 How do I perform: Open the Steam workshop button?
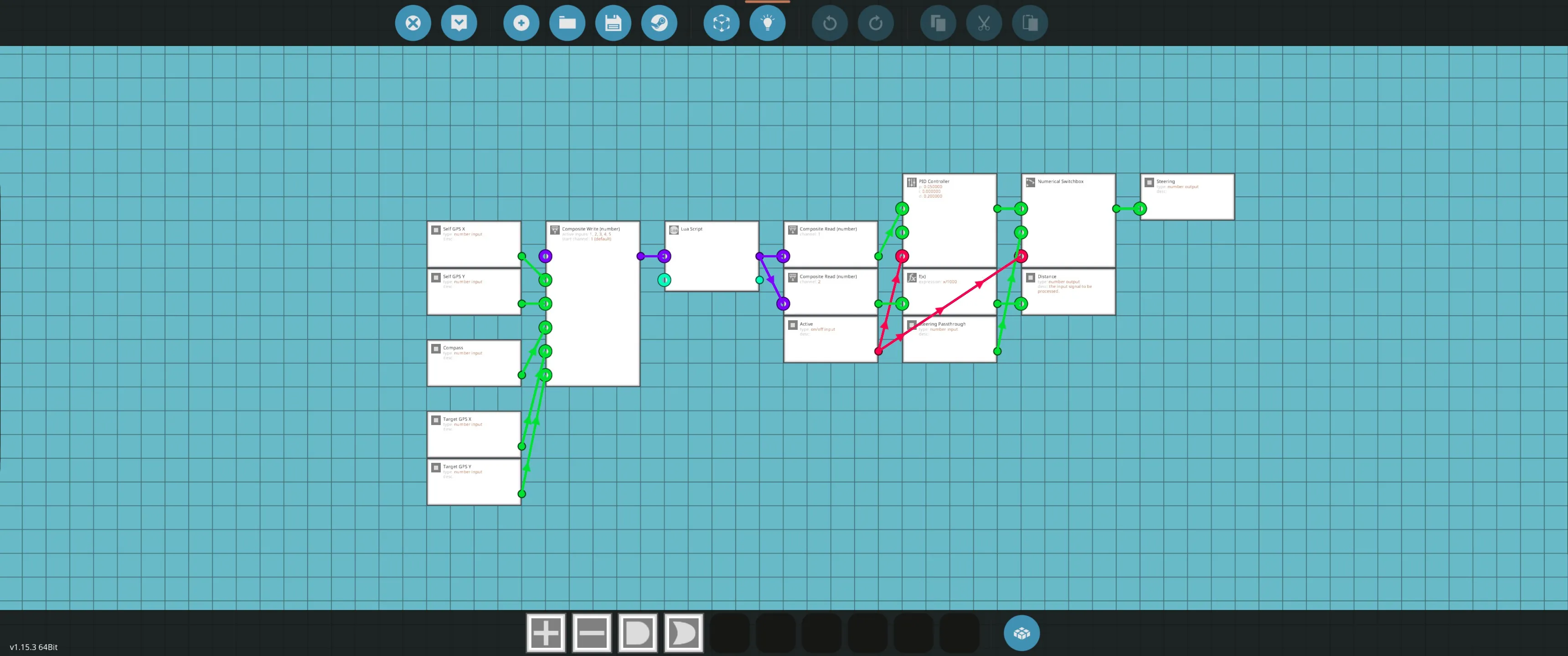pos(659,23)
